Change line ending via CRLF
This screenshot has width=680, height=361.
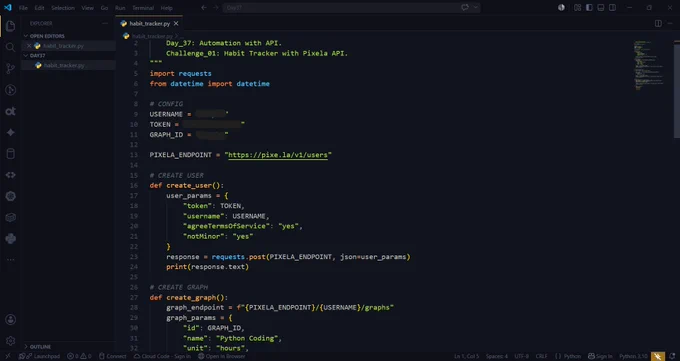(541, 356)
